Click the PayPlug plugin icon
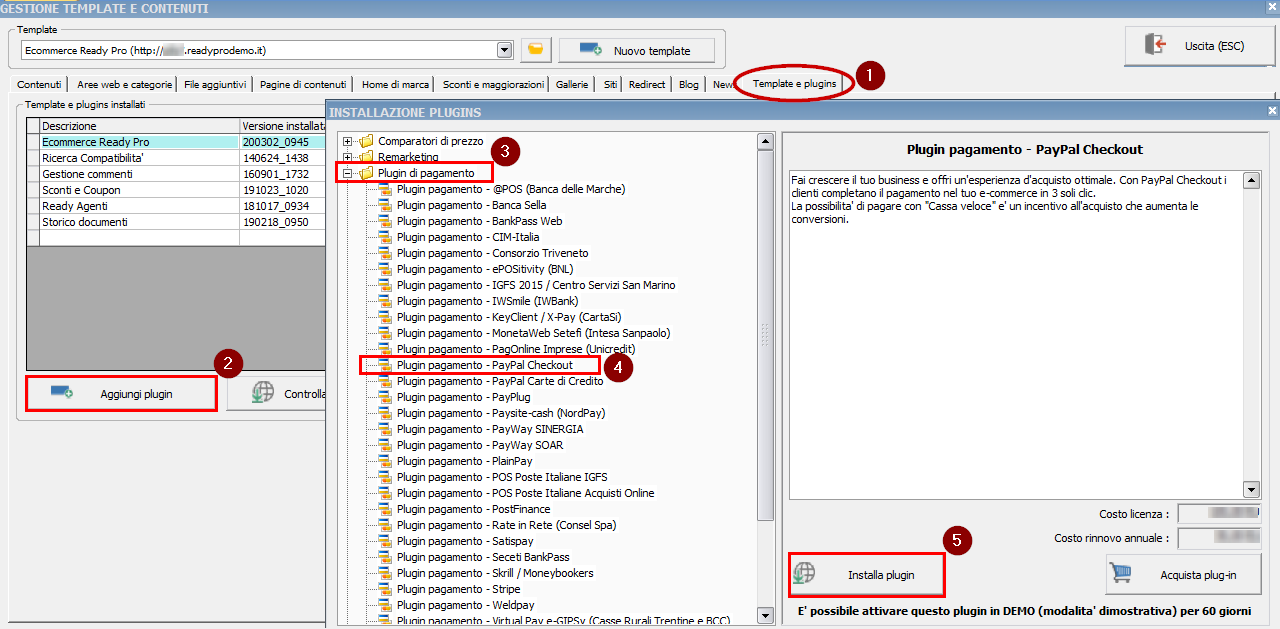1280x629 pixels. click(x=385, y=397)
